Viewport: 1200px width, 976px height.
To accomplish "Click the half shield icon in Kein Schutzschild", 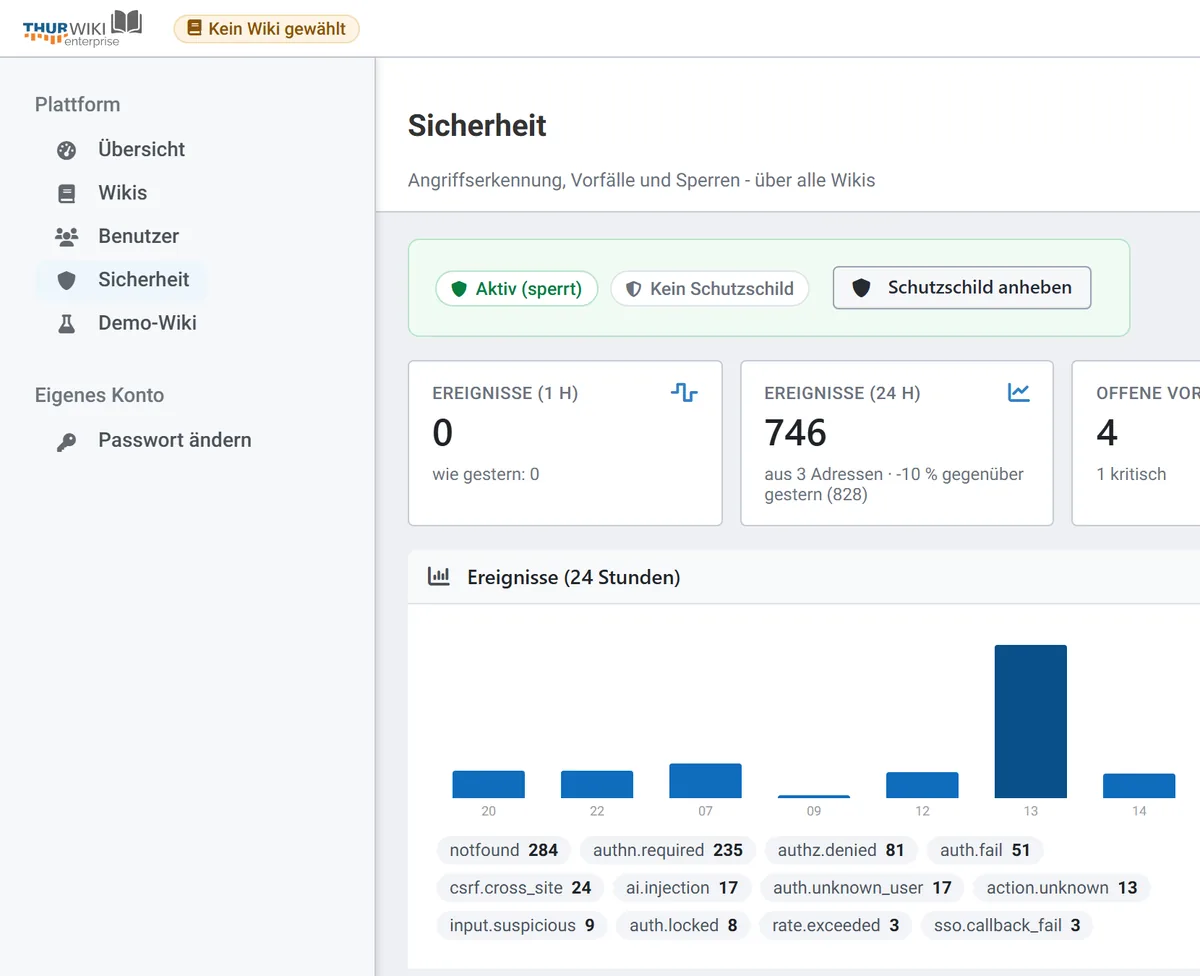I will (x=633, y=289).
